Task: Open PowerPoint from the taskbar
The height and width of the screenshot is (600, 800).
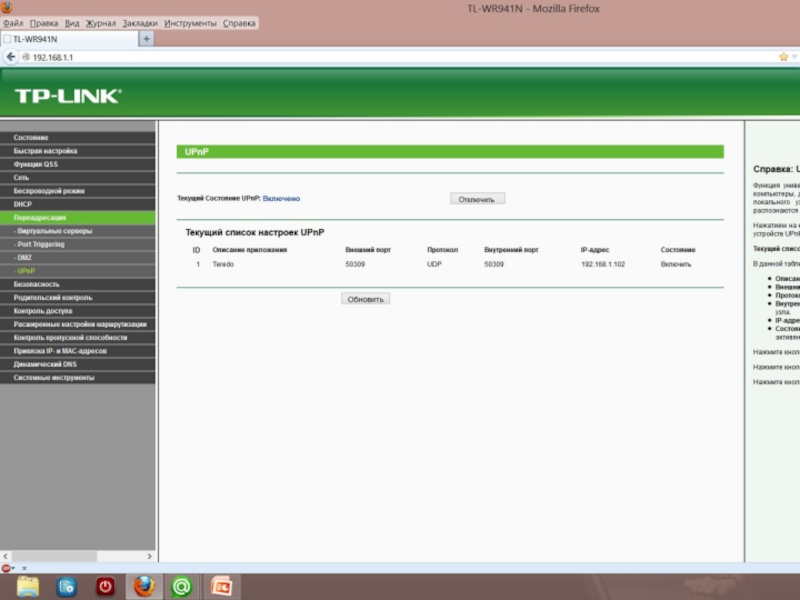Action: point(221,586)
